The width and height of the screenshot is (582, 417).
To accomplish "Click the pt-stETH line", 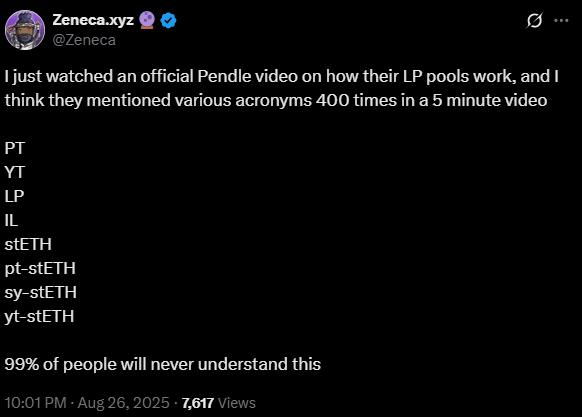I will pyautogui.click(x=40, y=268).
